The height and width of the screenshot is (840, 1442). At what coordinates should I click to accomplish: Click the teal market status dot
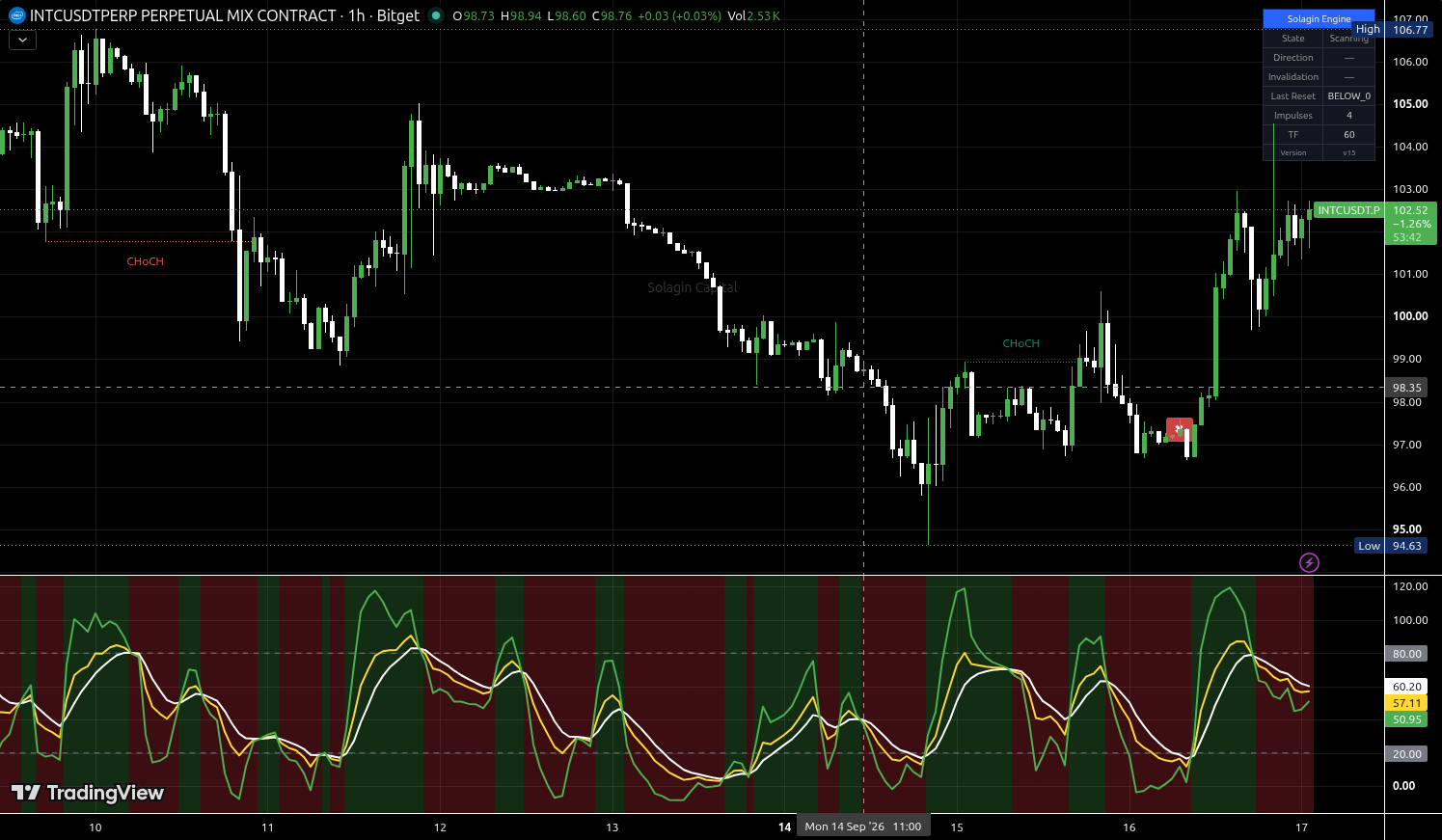coord(436,15)
